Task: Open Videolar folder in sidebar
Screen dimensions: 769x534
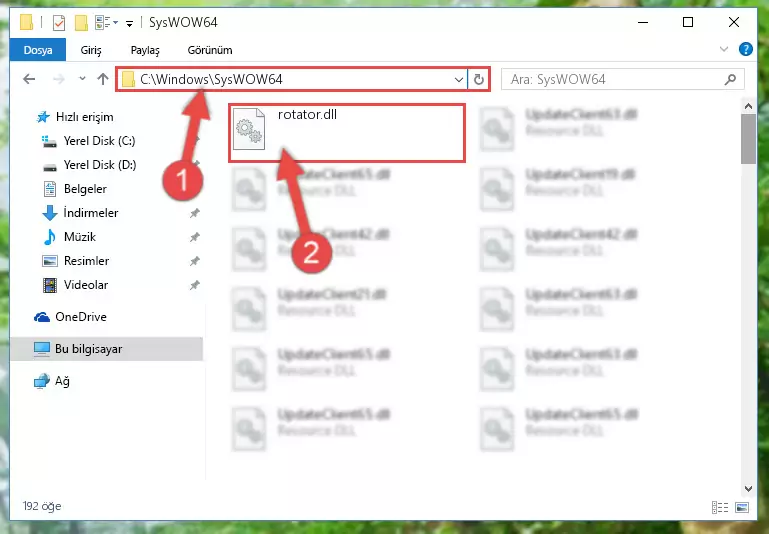Action: point(86,285)
